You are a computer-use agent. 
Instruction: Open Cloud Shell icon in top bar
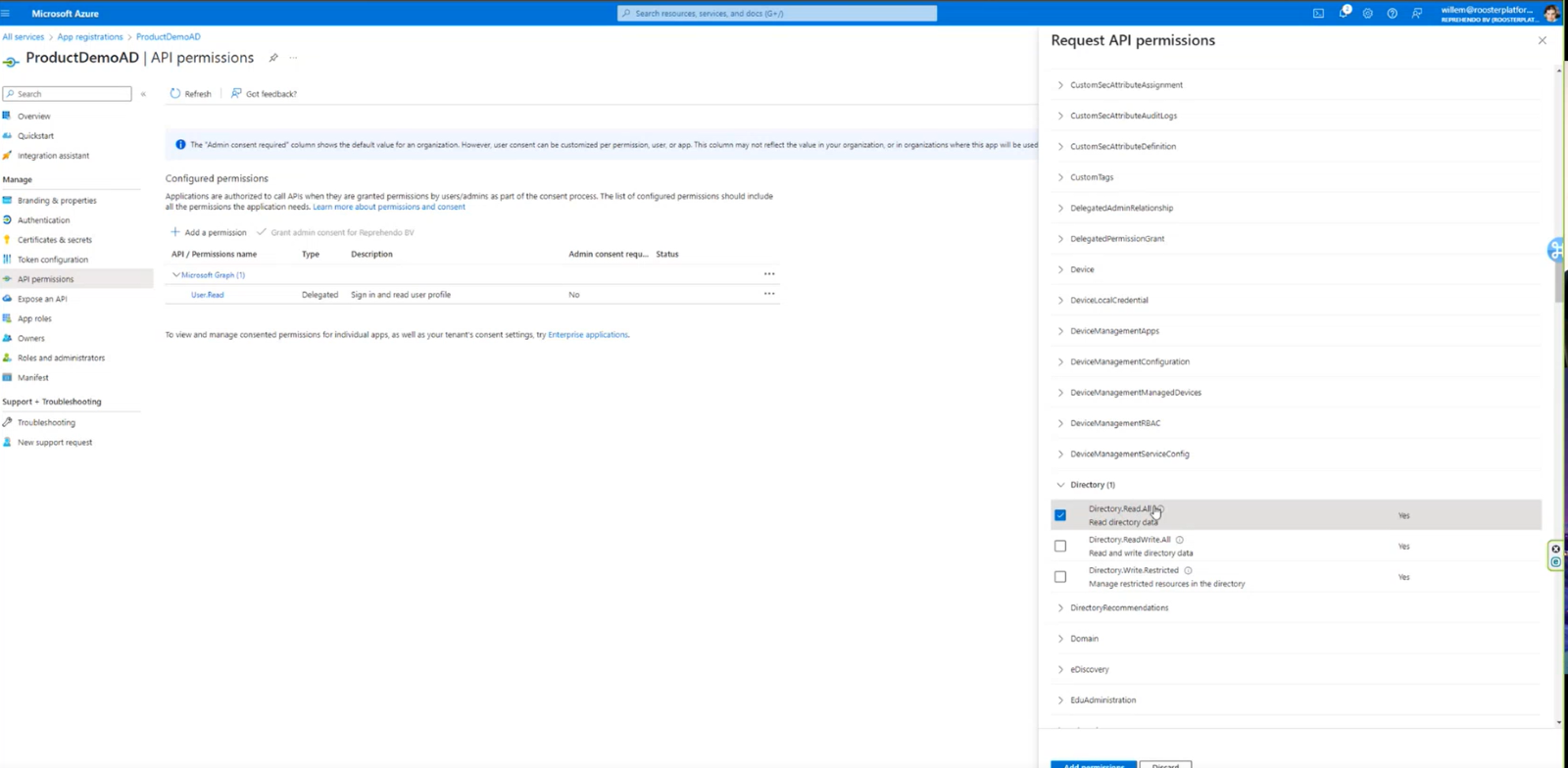click(1318, 14)
